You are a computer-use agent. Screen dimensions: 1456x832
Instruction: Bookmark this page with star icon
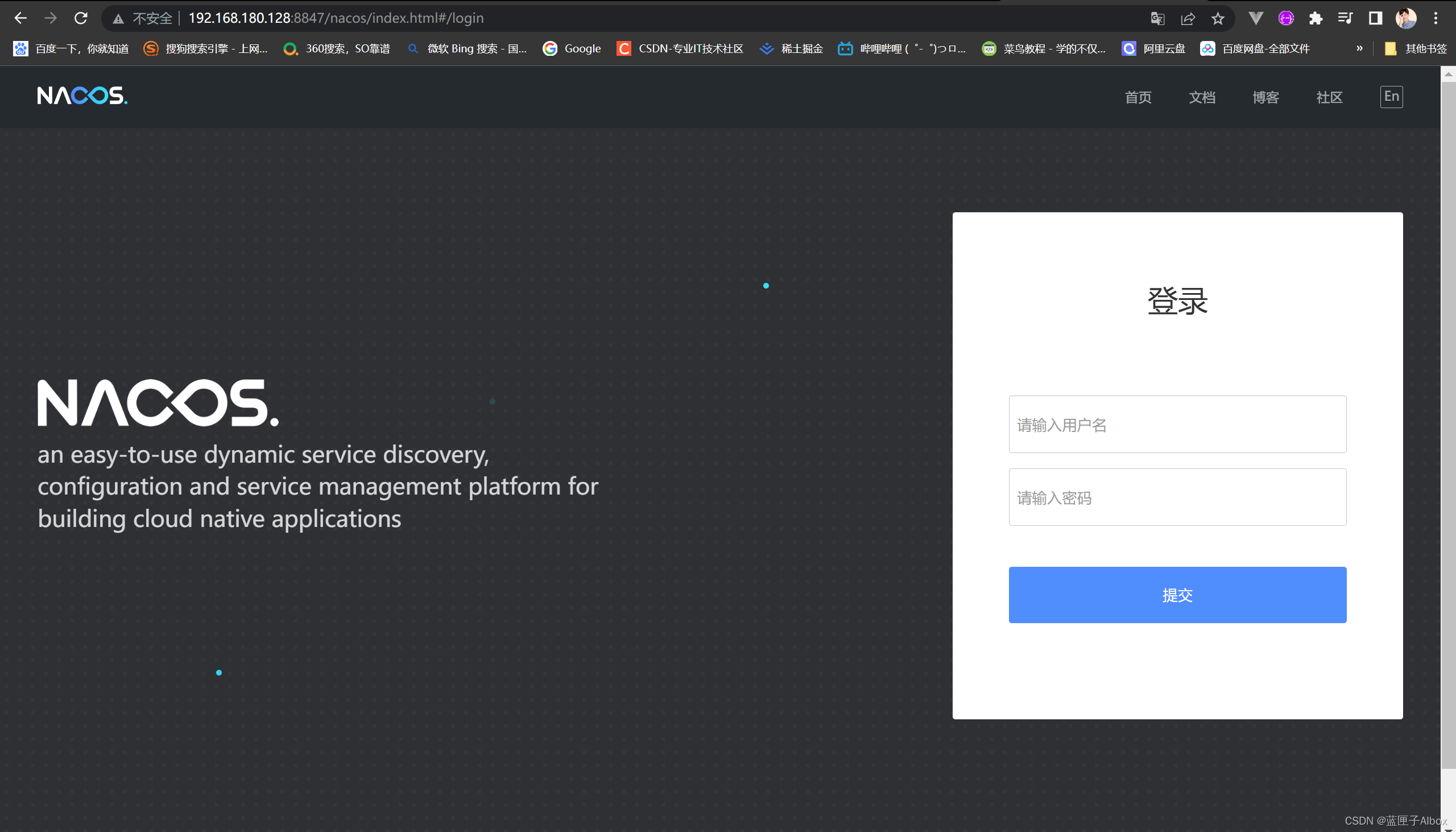1218,18
